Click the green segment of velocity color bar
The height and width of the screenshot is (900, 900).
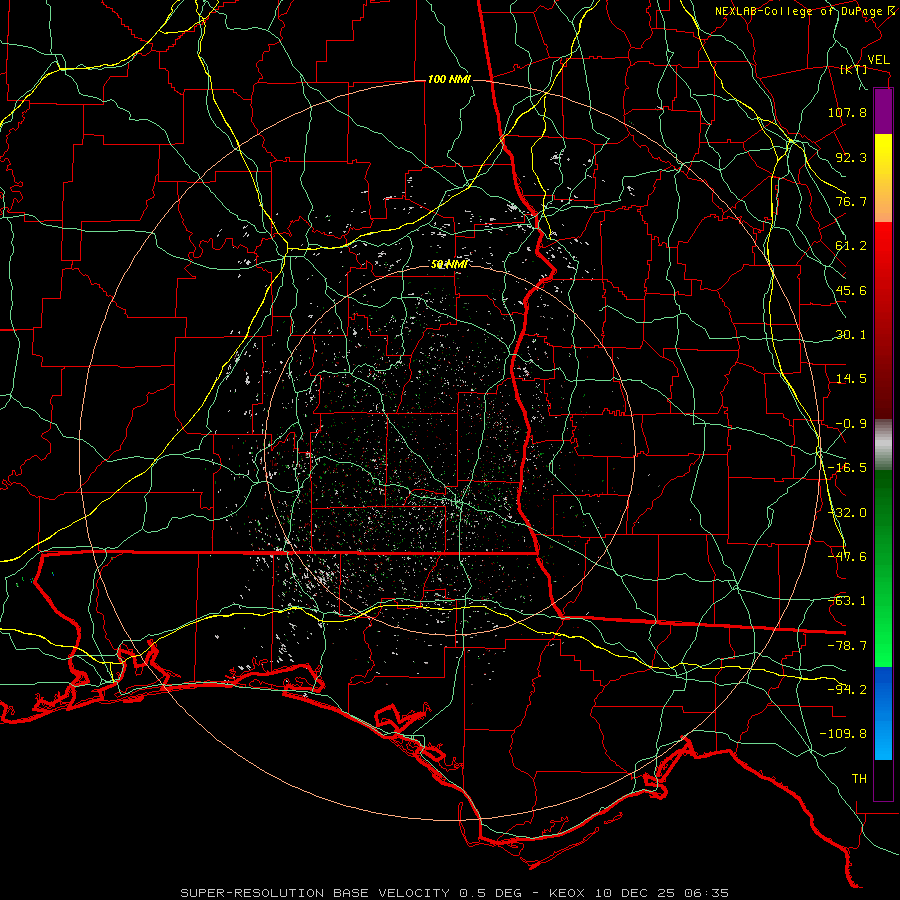(x=883, y=568)
